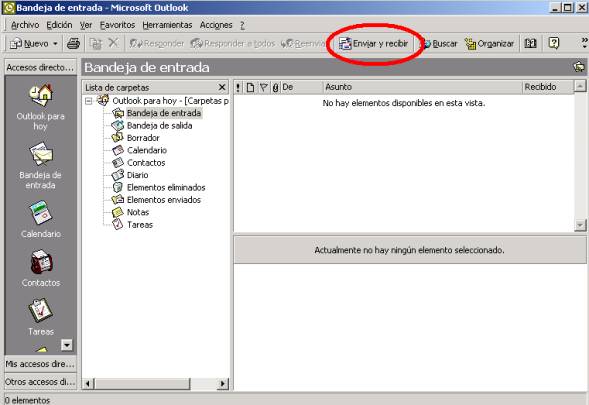Sort messages by Recibido column
The image size is (589, 405).
(548, 88)
